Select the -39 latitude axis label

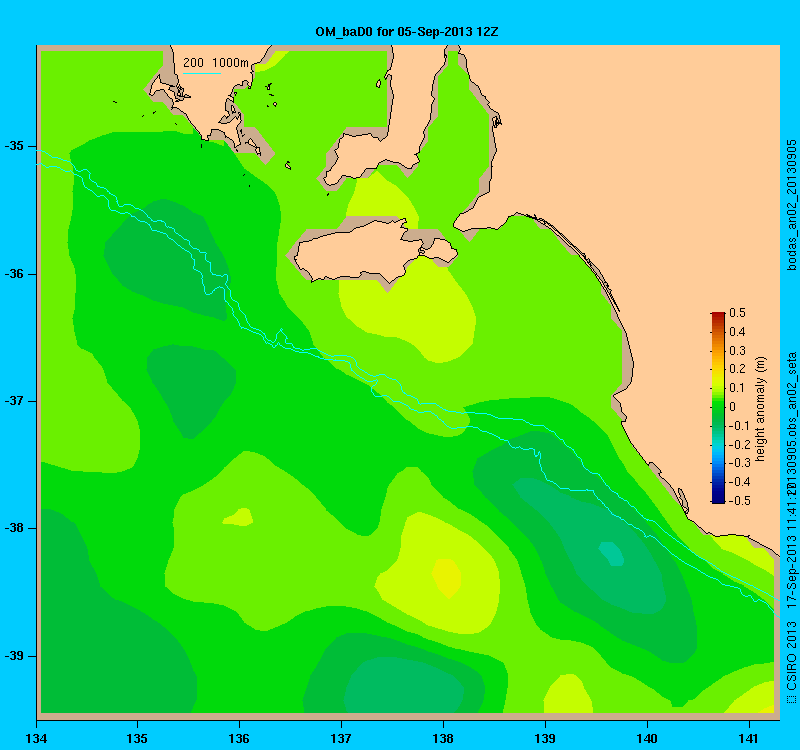pos(14,656)
